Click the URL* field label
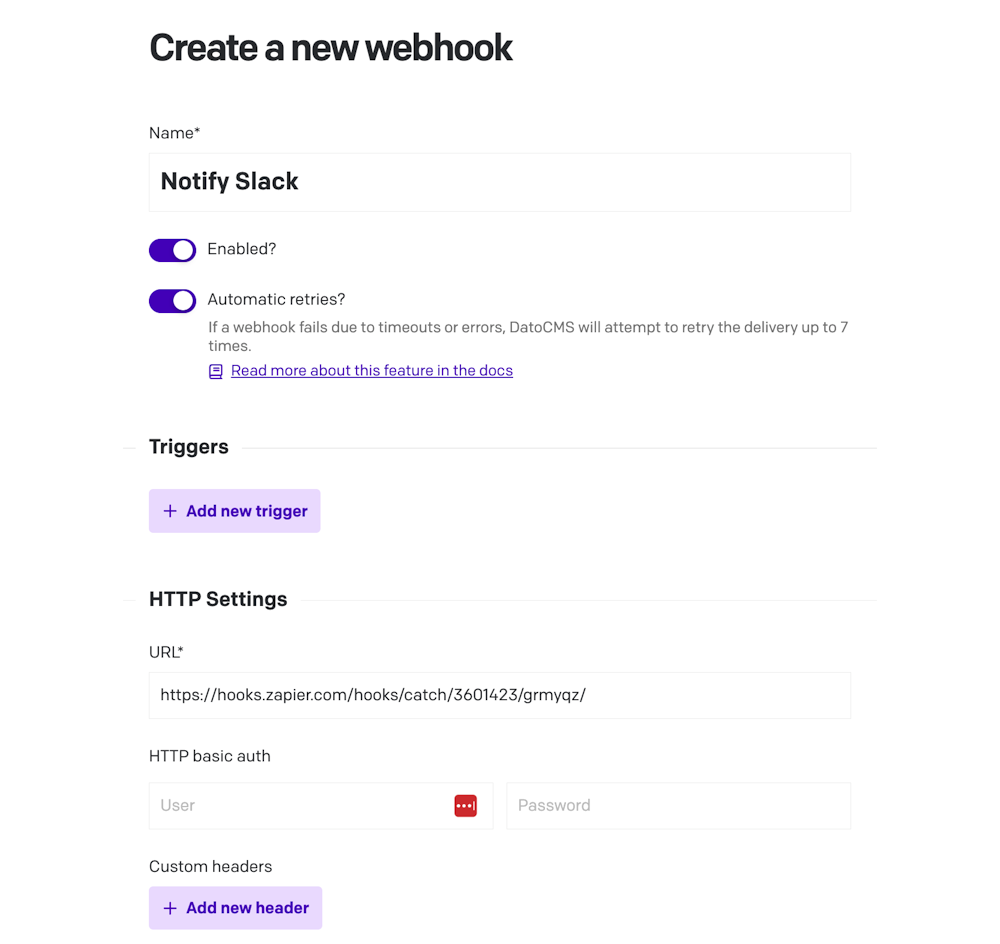The image size is (1000, 944). 166,652
